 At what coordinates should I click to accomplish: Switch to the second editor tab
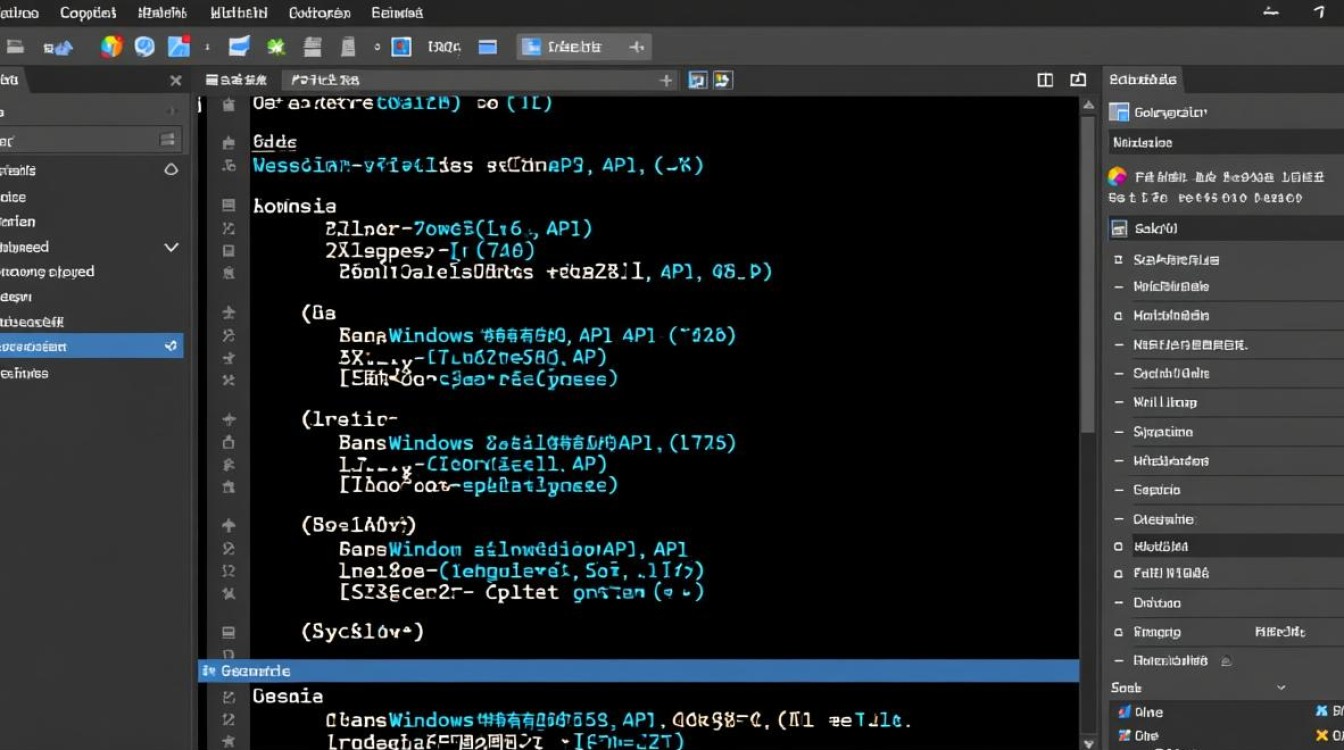coord(323,80)
